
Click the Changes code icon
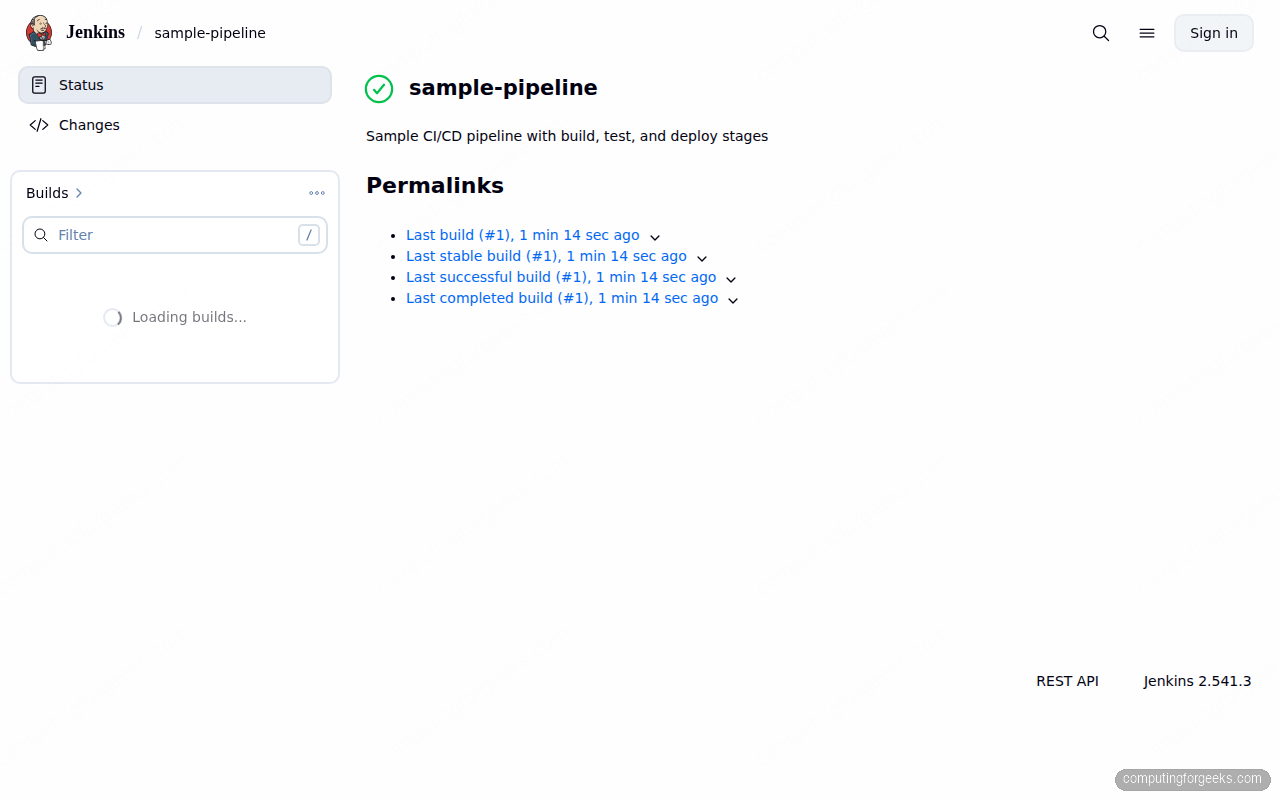[x=39, y=124]
